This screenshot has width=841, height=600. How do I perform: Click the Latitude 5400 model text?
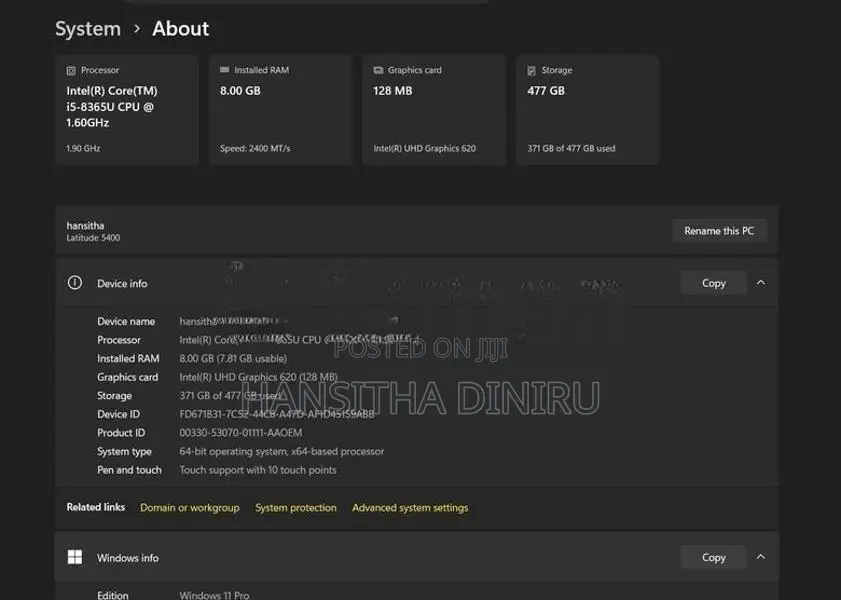(93, 238)
